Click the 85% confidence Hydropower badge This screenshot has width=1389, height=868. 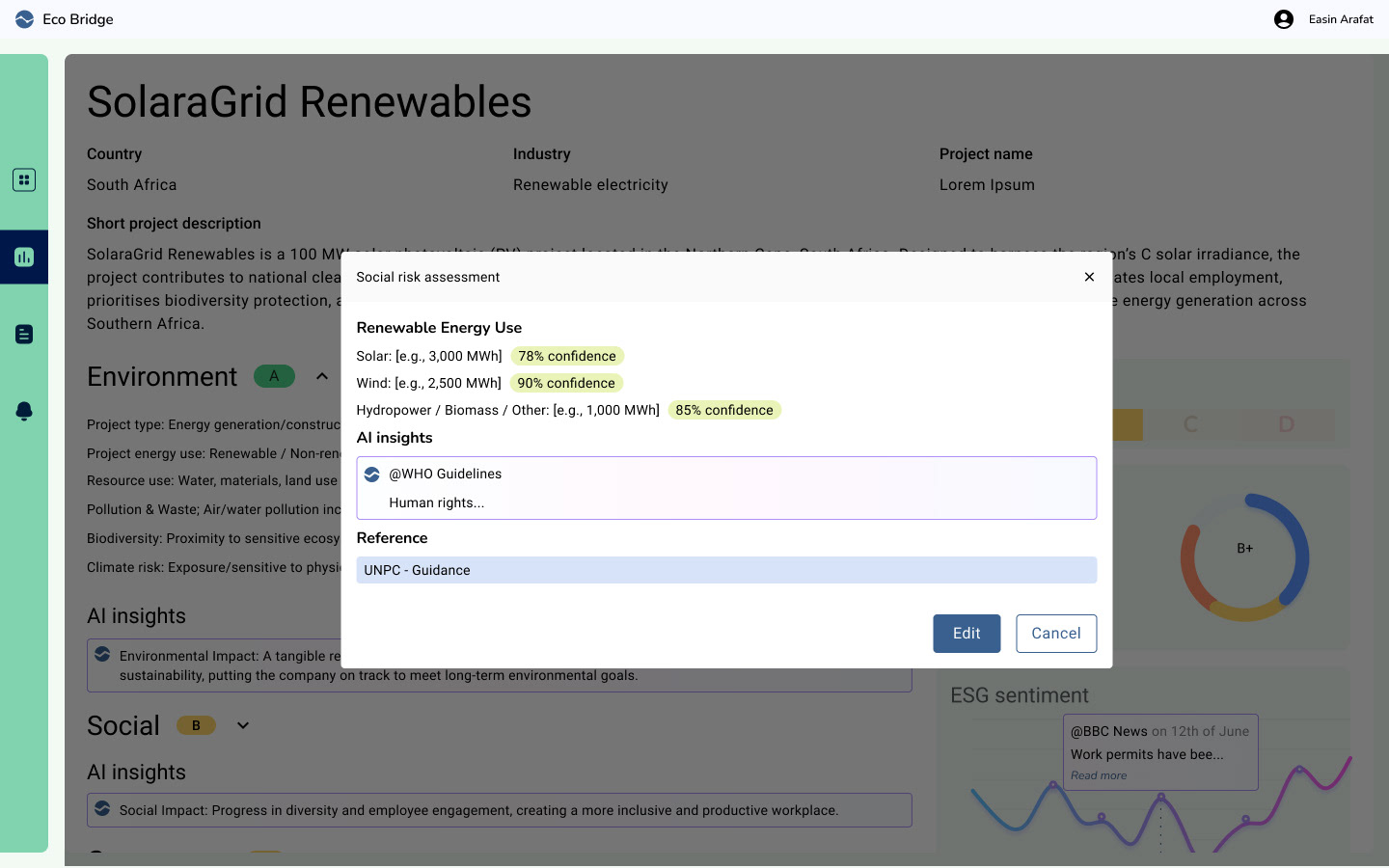coord(724,410)
